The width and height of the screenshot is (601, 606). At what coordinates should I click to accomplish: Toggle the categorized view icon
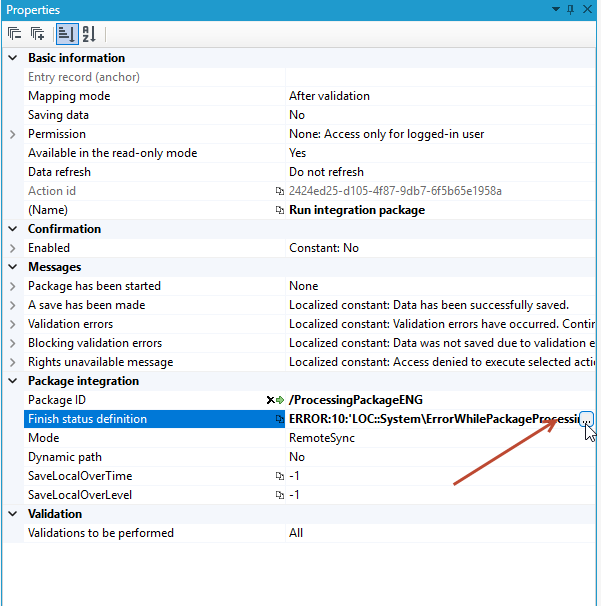pyautogui.click(x=67, y=34)
